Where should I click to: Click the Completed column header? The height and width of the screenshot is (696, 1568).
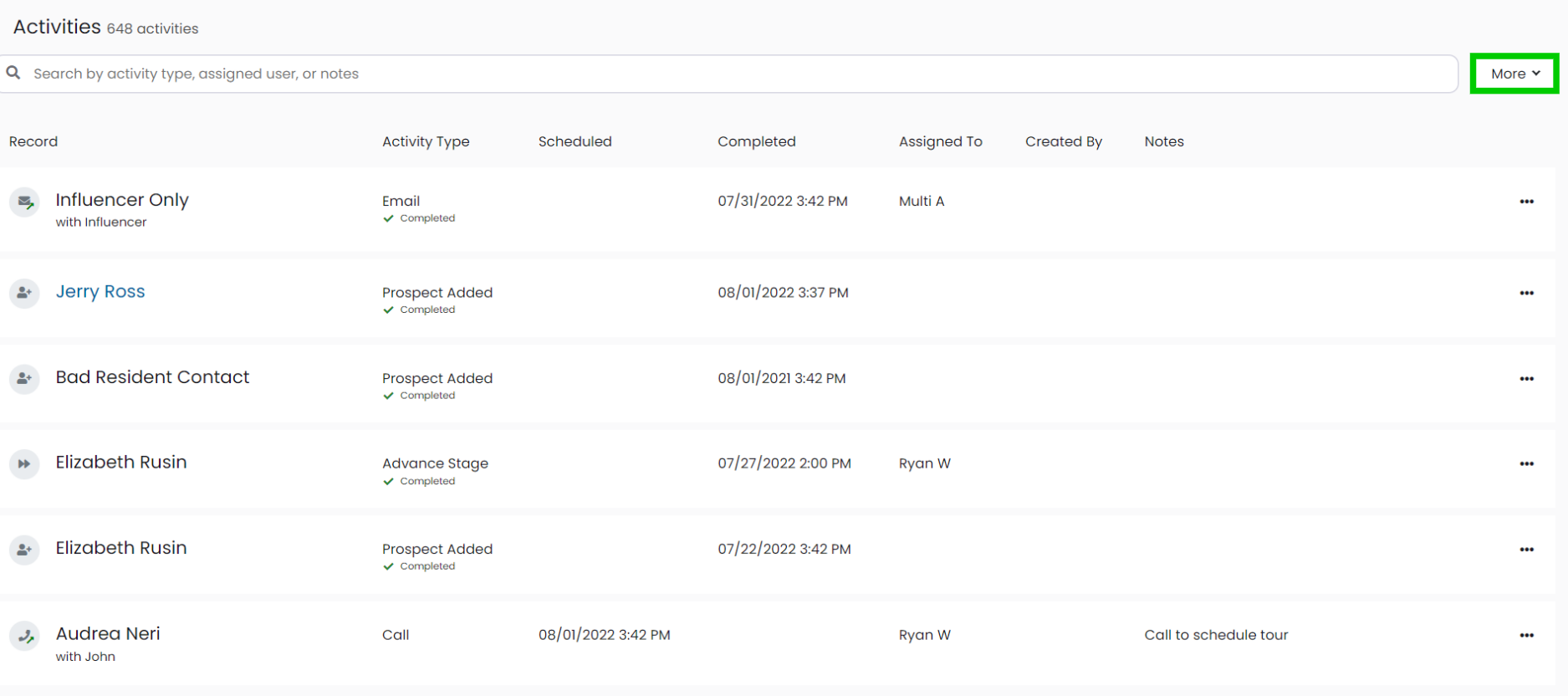tap(757, 141)
